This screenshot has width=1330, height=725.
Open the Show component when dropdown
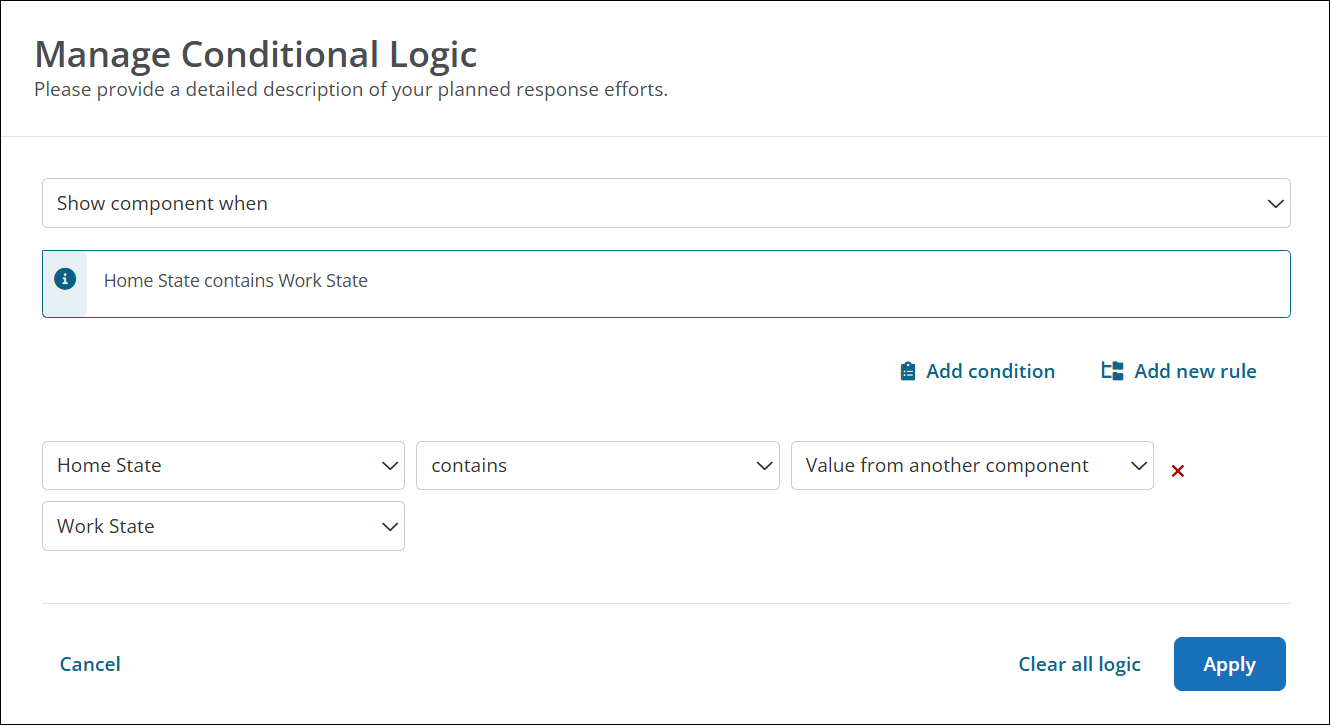point(665,204)
